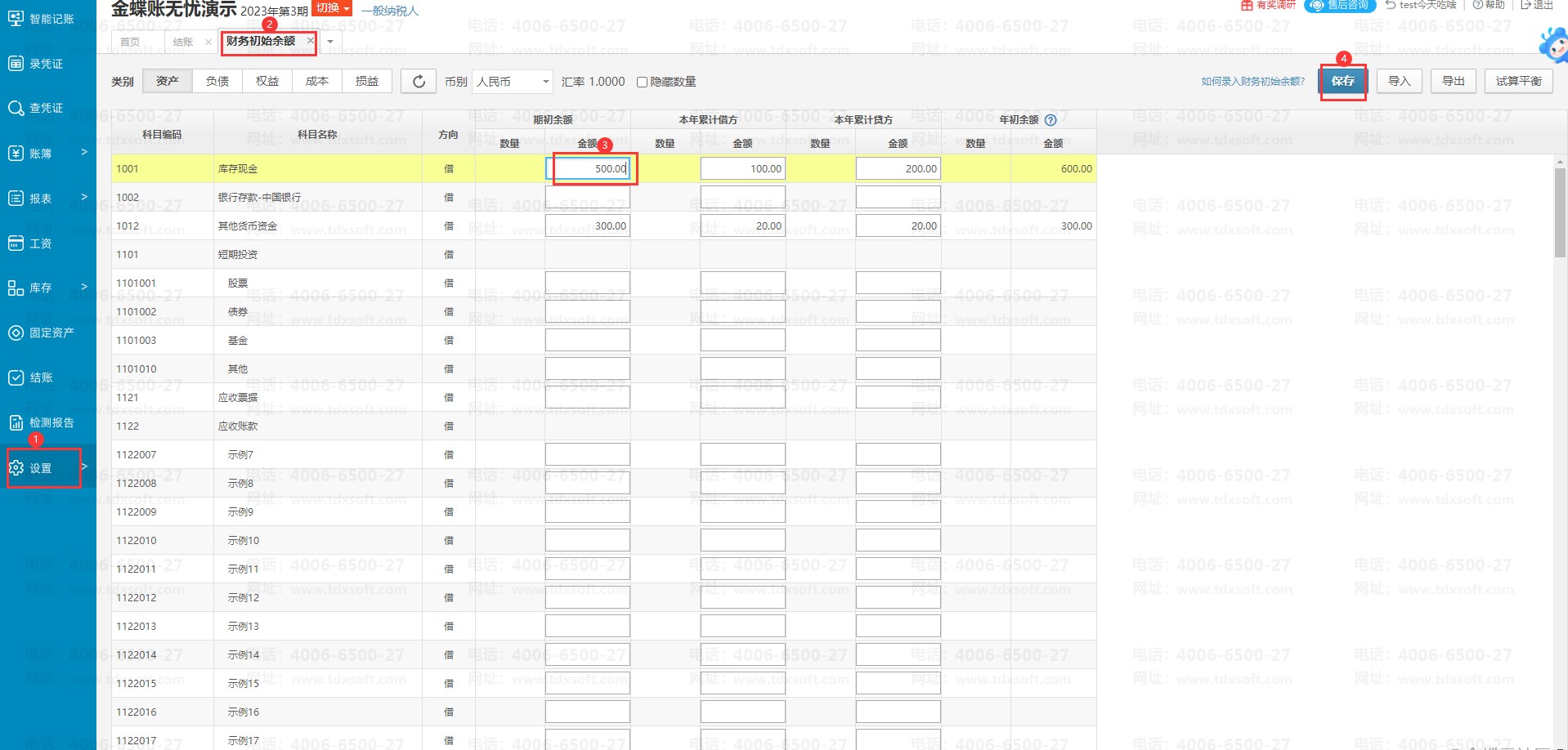Open the 切换 account switch dropdown
The image size is (1568, 750).
(333, 8)
